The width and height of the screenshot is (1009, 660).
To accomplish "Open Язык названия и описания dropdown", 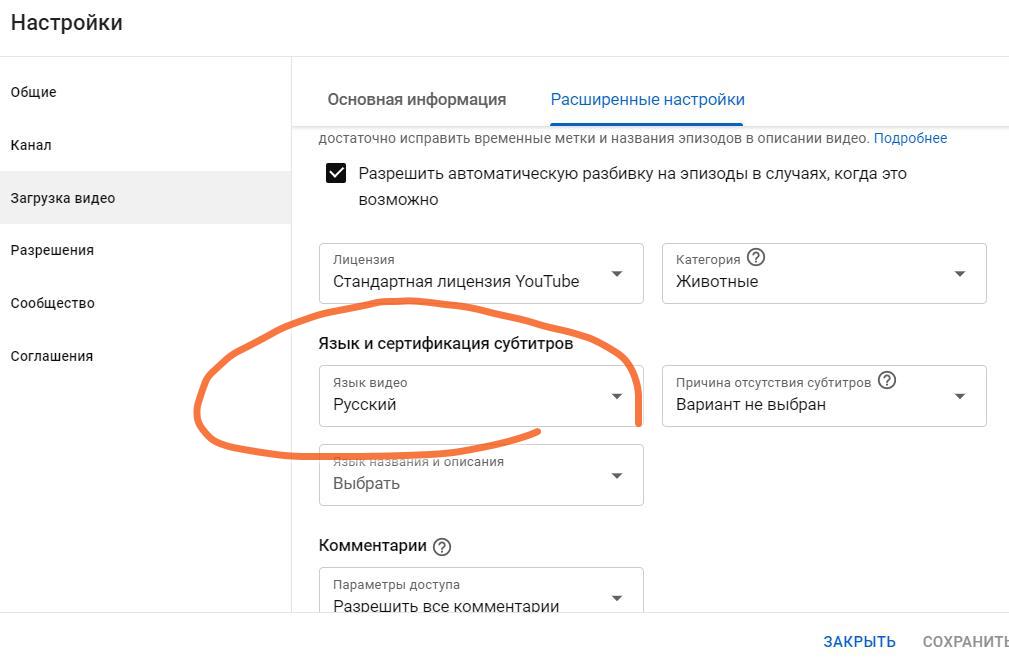I will (481, 475).
